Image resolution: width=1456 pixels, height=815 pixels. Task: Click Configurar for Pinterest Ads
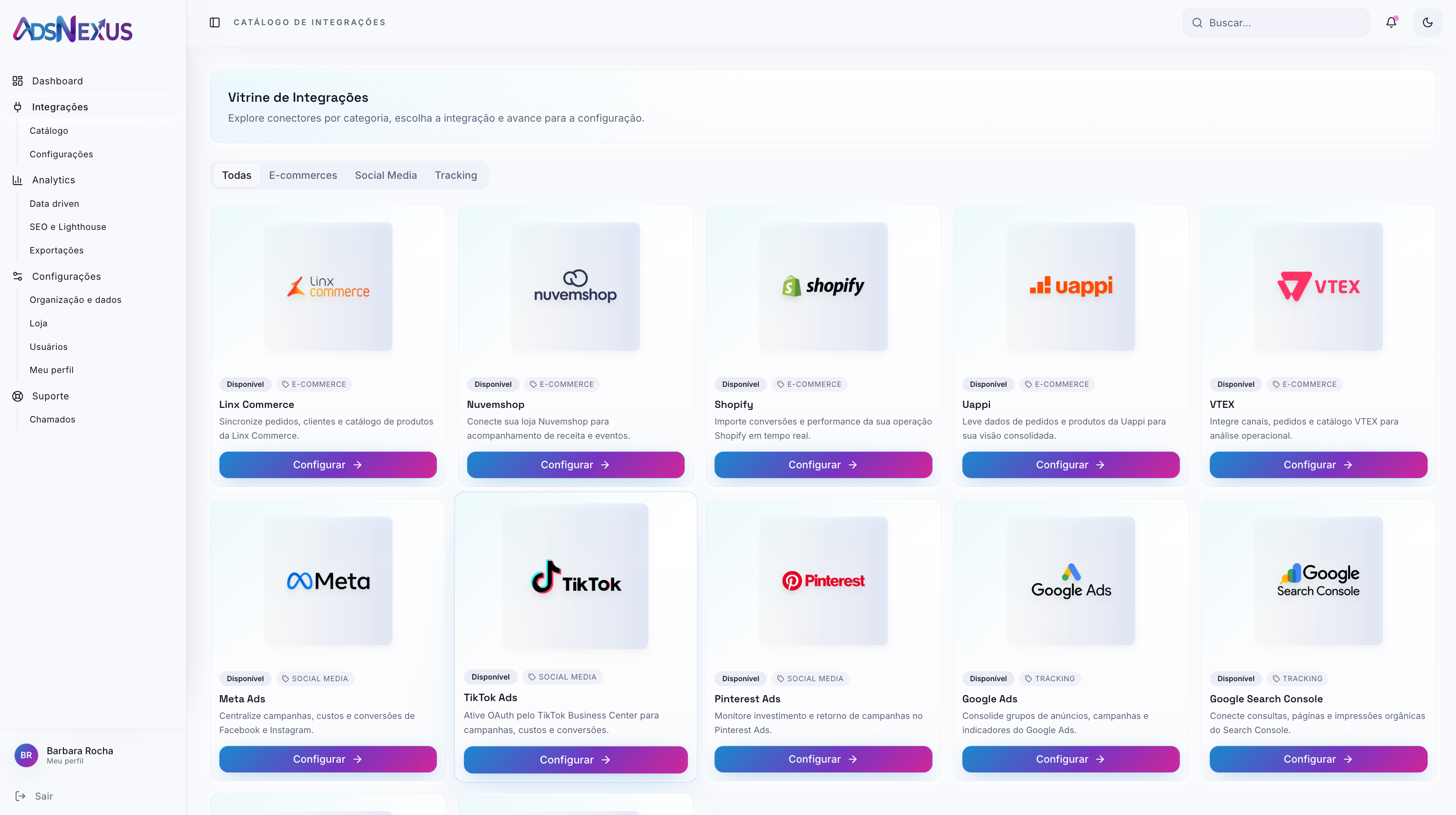point(823,759)
